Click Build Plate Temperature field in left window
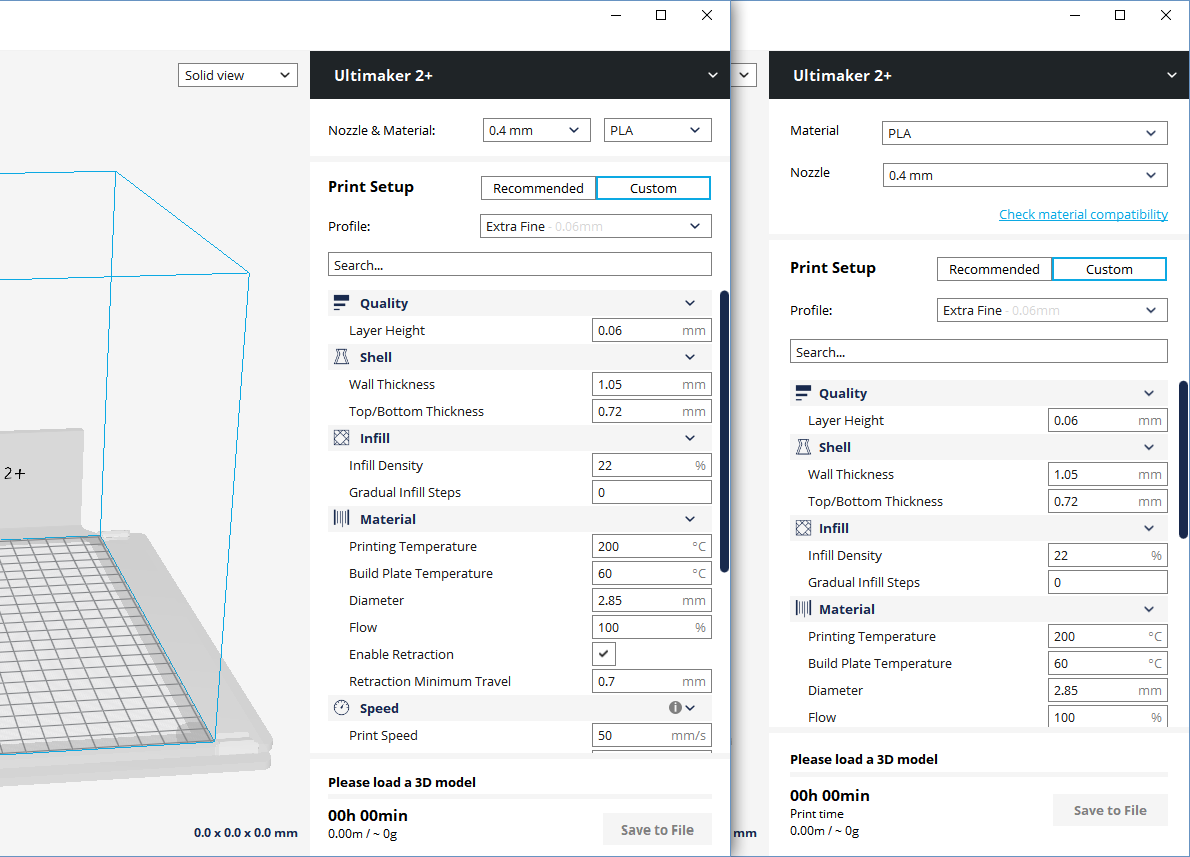The width and height of the screenshot is (1190, 857). tap(652, 573)
